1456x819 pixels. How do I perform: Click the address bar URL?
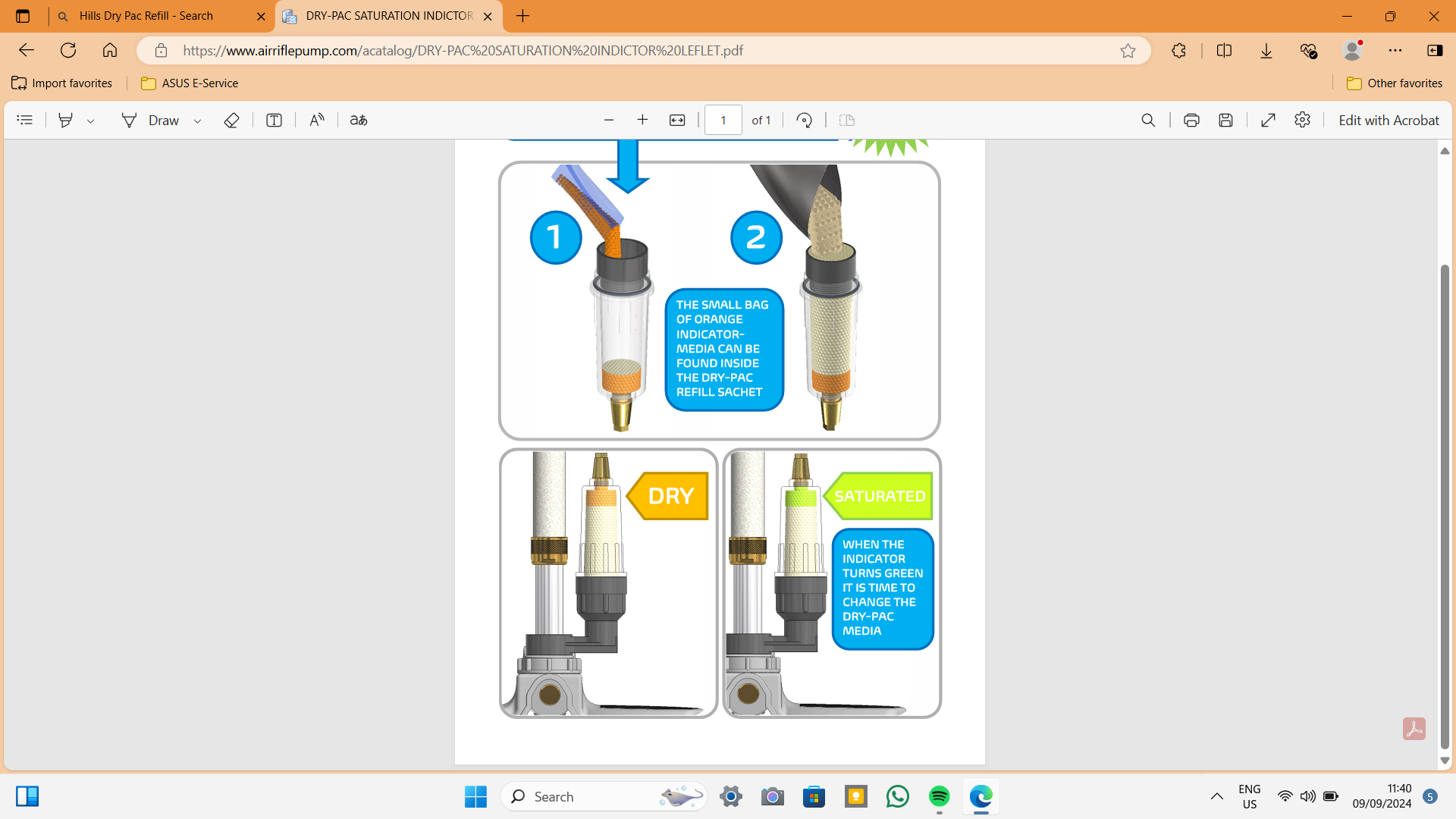coord(463,51)
